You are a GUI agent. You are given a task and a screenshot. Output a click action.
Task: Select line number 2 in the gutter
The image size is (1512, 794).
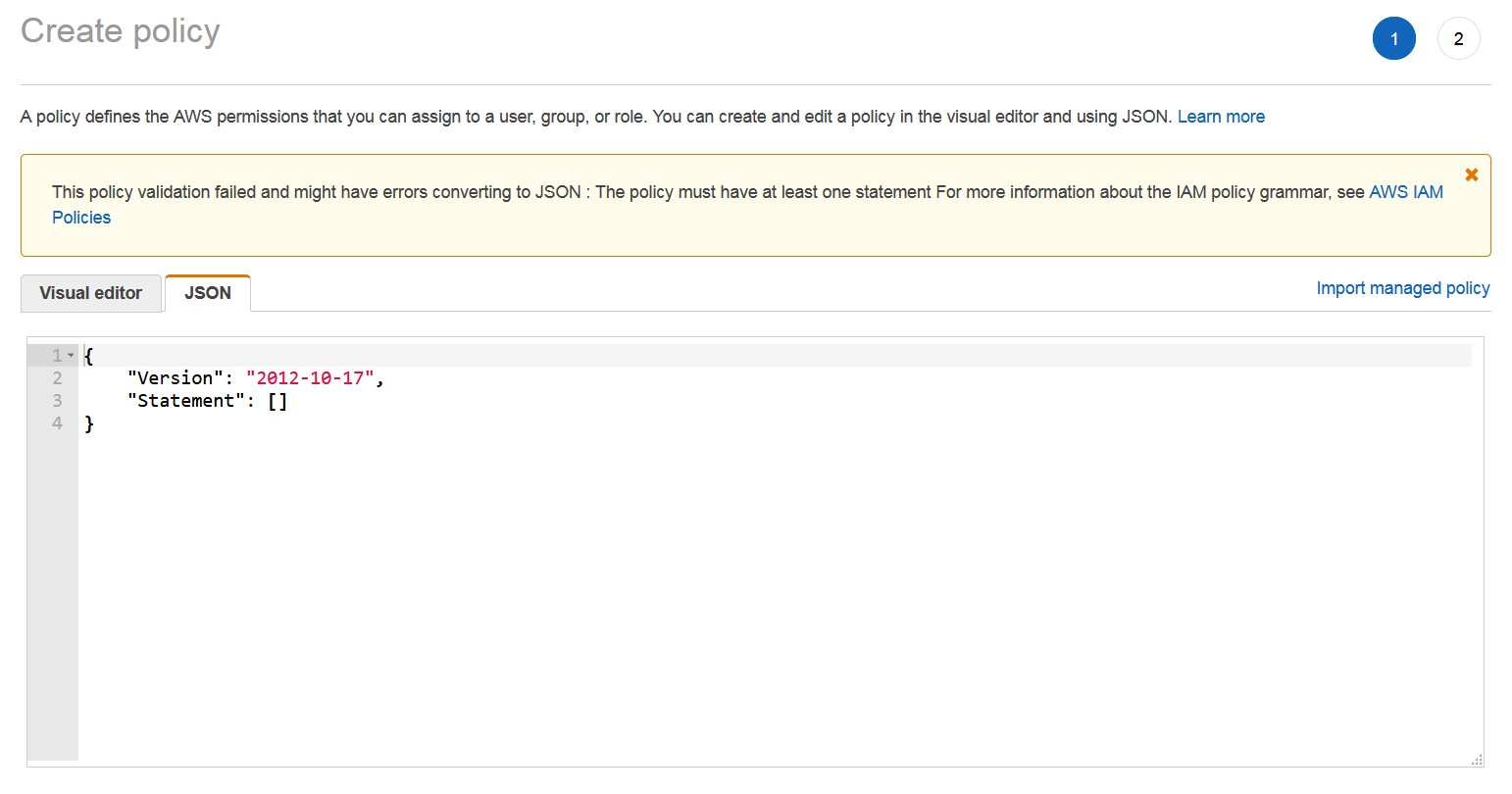pos(57,377)
